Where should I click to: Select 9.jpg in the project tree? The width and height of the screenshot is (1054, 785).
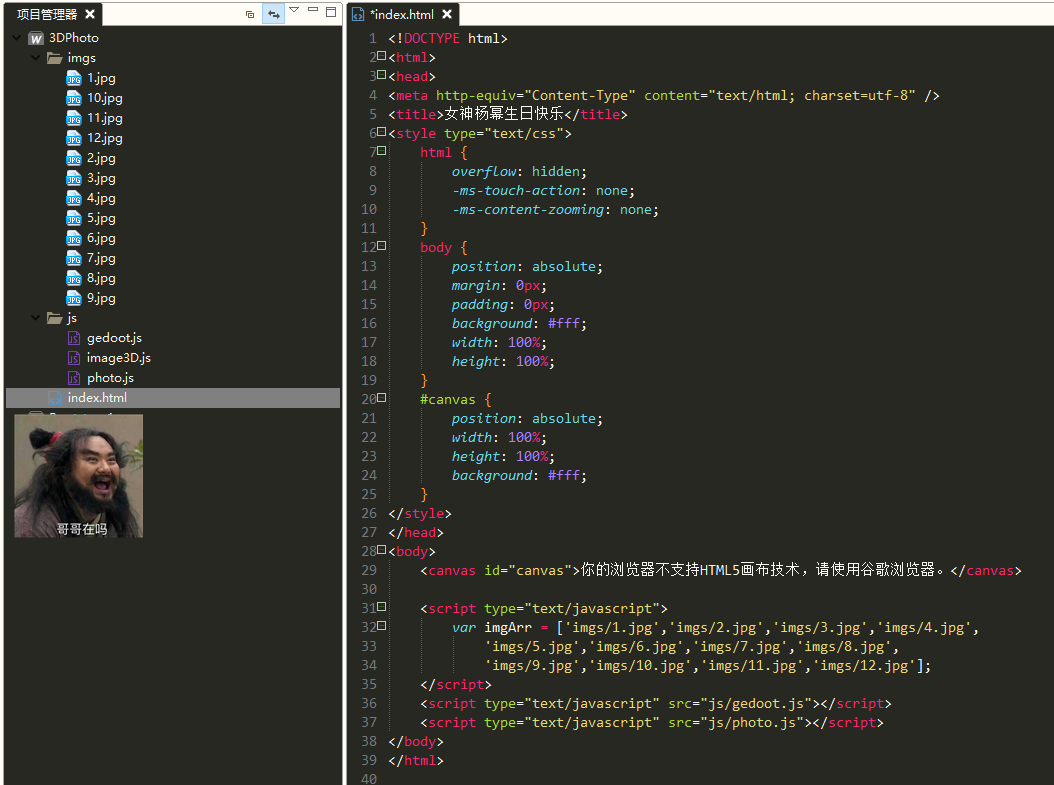click(101, 298)
